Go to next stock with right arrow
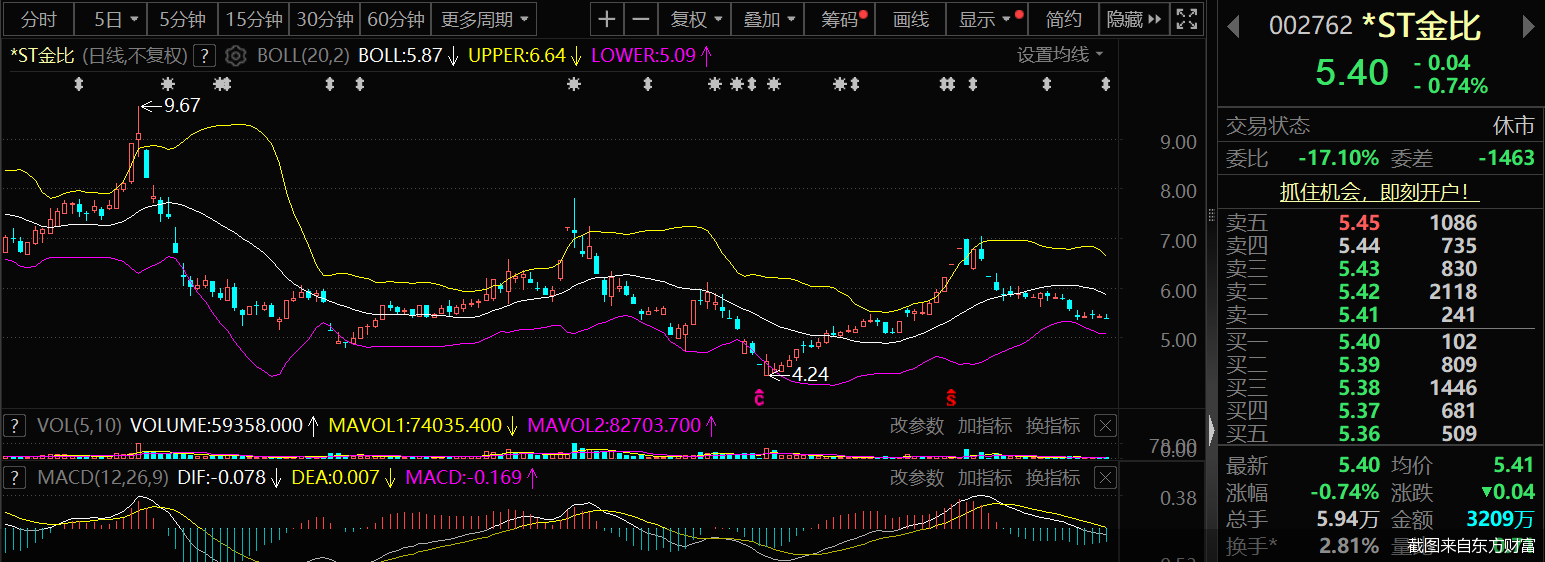Image resolution: width=1545 pixels, height=562 pixels. pos(1529,26)
